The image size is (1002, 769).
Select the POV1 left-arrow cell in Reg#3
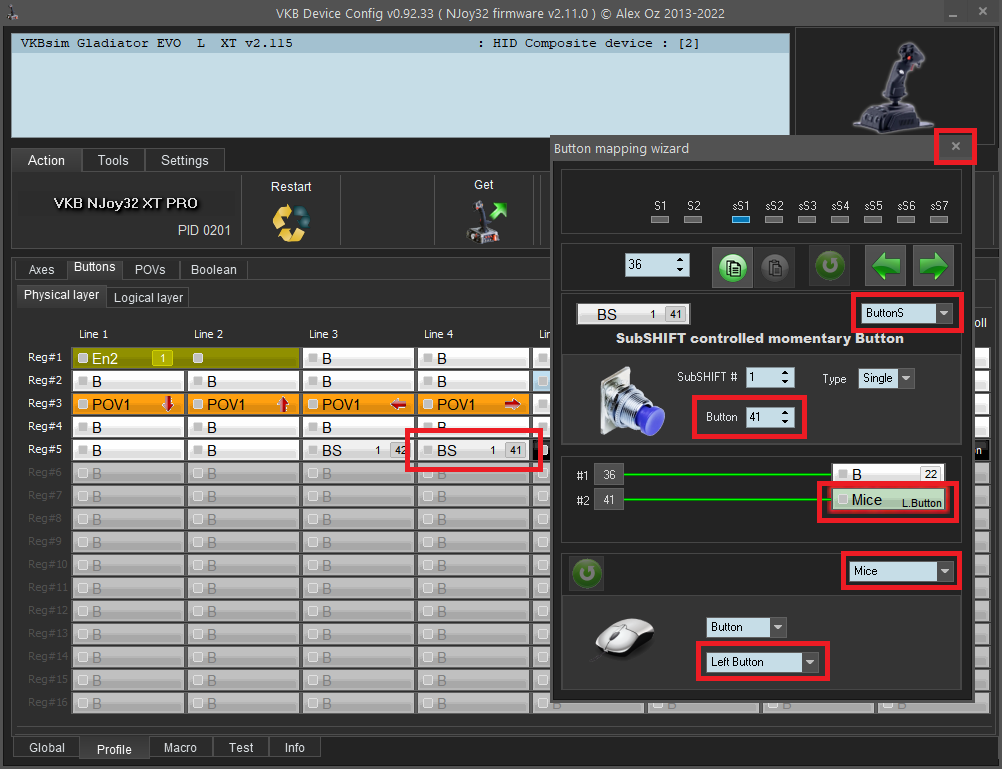coord(358,404)
